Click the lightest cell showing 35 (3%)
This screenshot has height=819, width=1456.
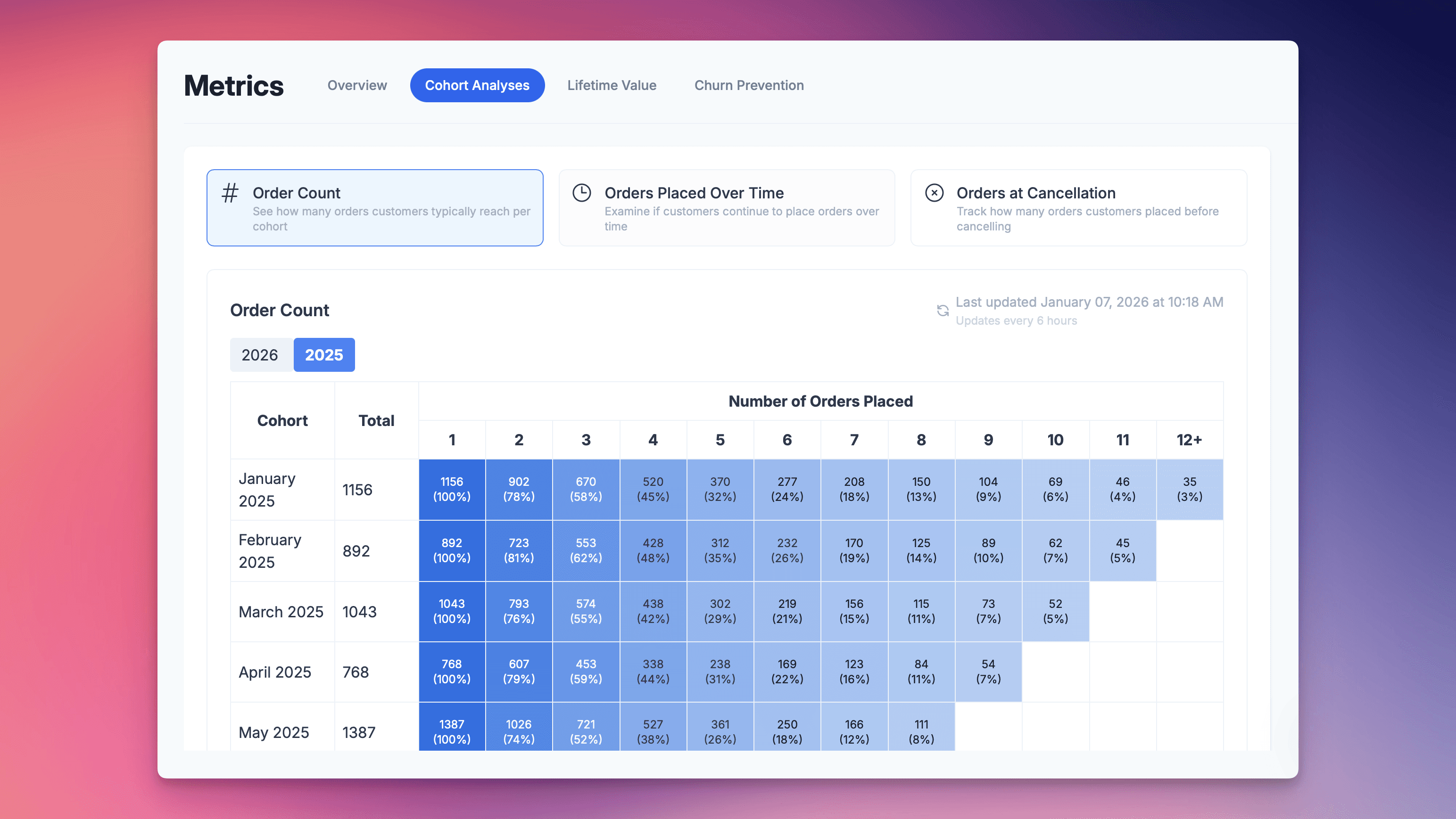(x=1189, y=489)
